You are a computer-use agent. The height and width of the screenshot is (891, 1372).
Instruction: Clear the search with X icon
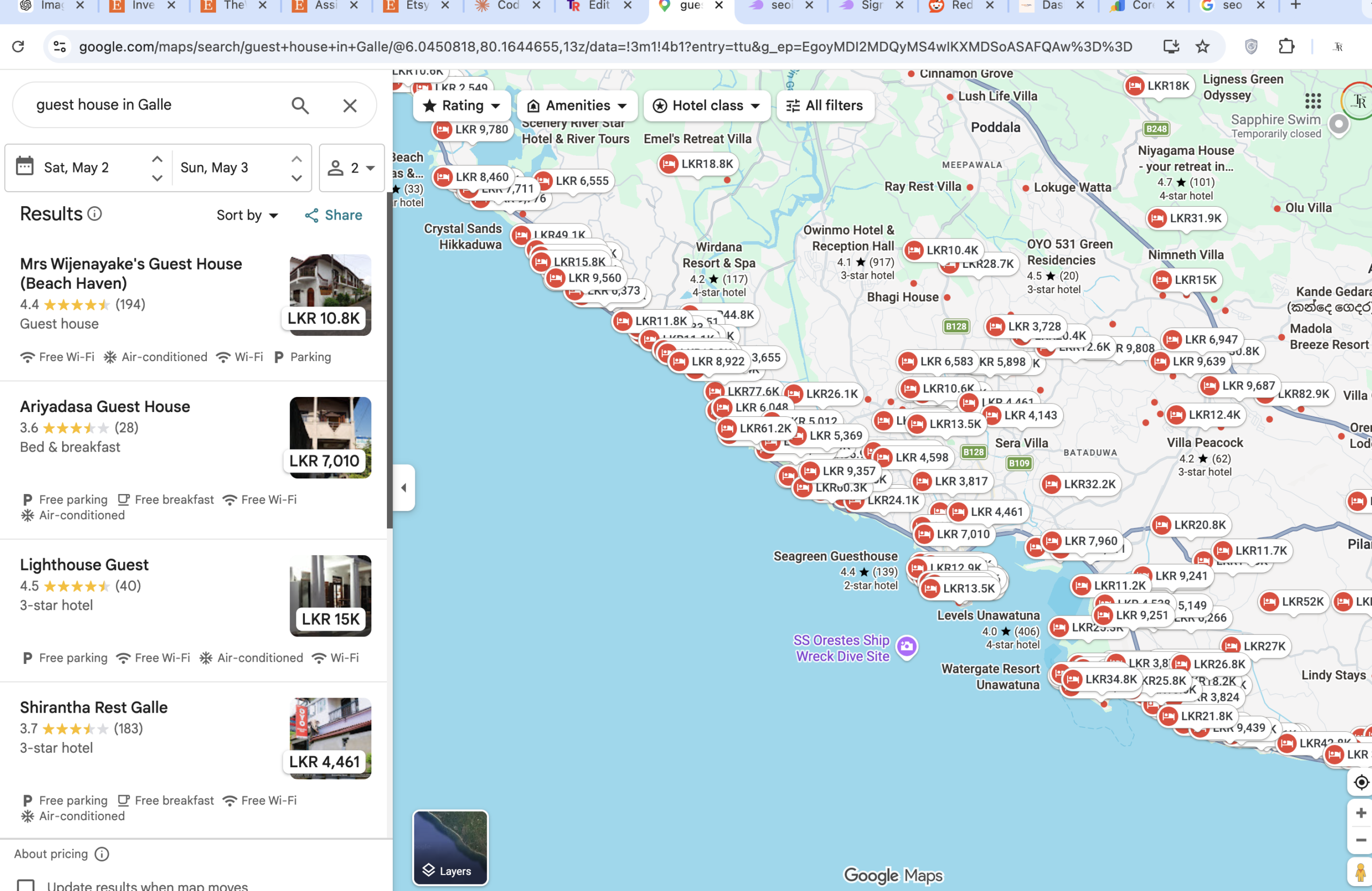pyautogui.click(x=349, y=106)
